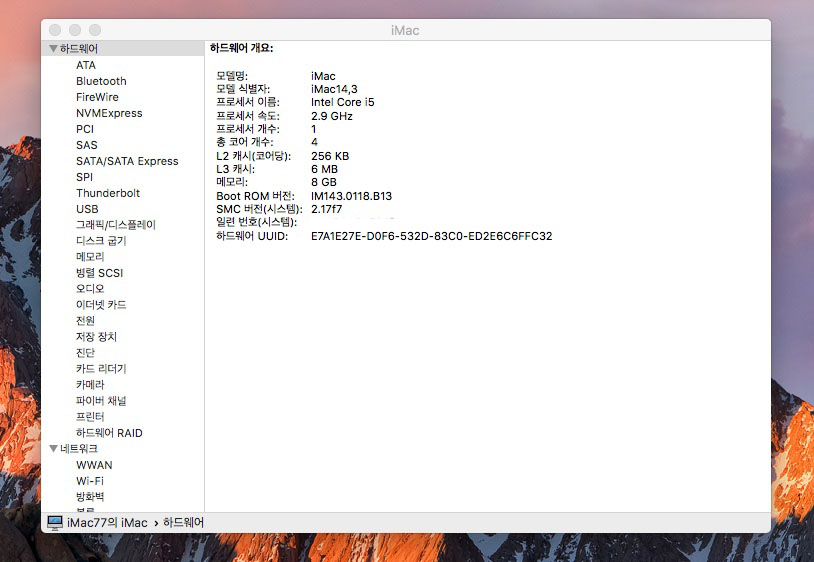This screenshot has height=562, width=814.
Task: Open 그래픽/디스플레이 section
Action: click(x=115, y=225)
